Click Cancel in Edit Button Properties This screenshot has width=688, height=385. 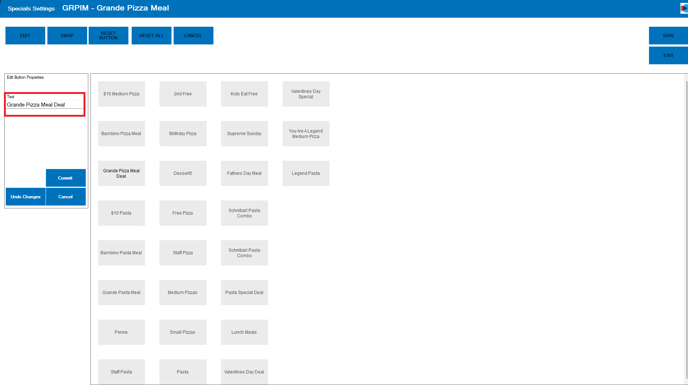pos(66,197)
